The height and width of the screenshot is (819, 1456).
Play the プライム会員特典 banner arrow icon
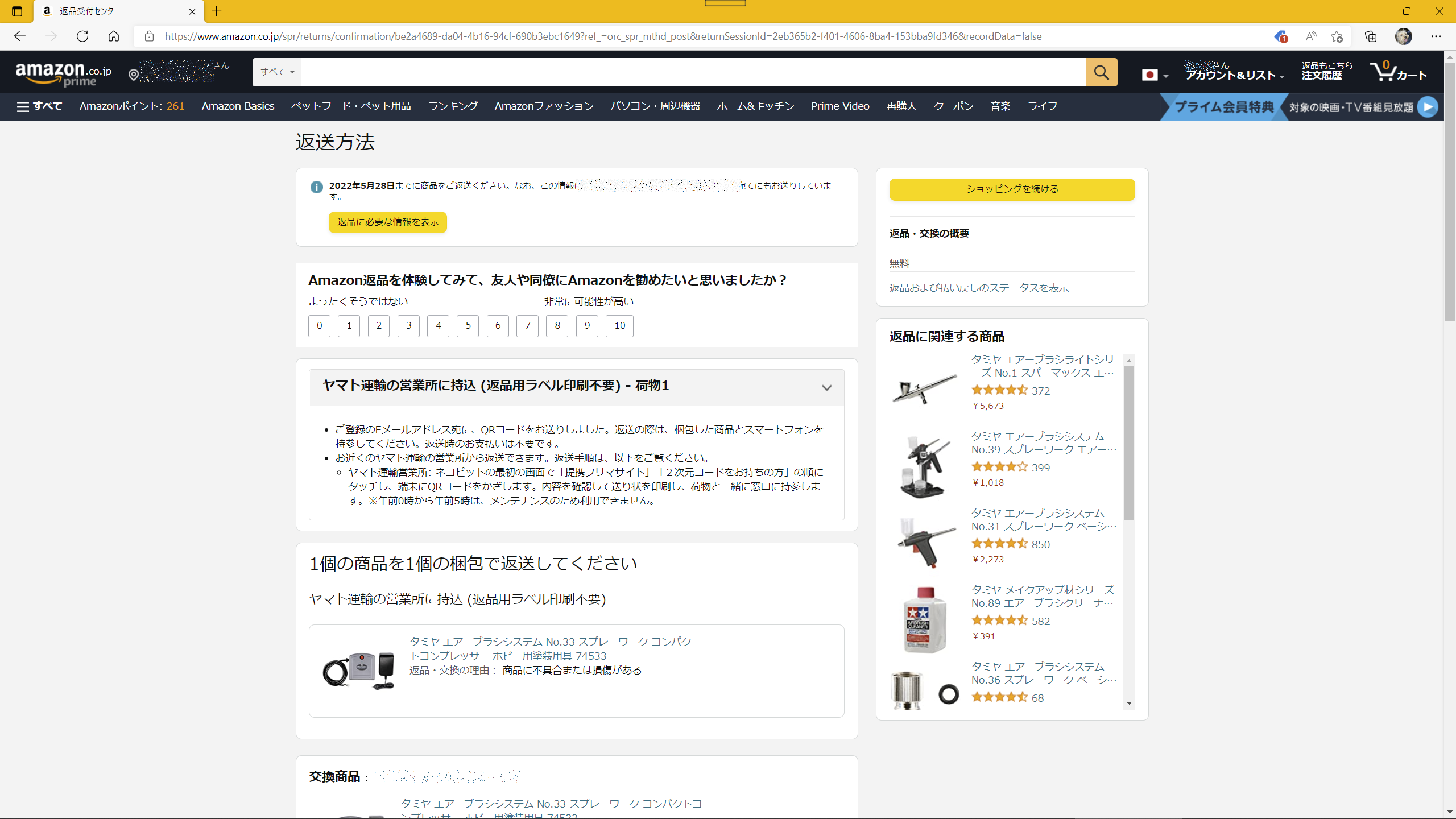point(1428,107)
